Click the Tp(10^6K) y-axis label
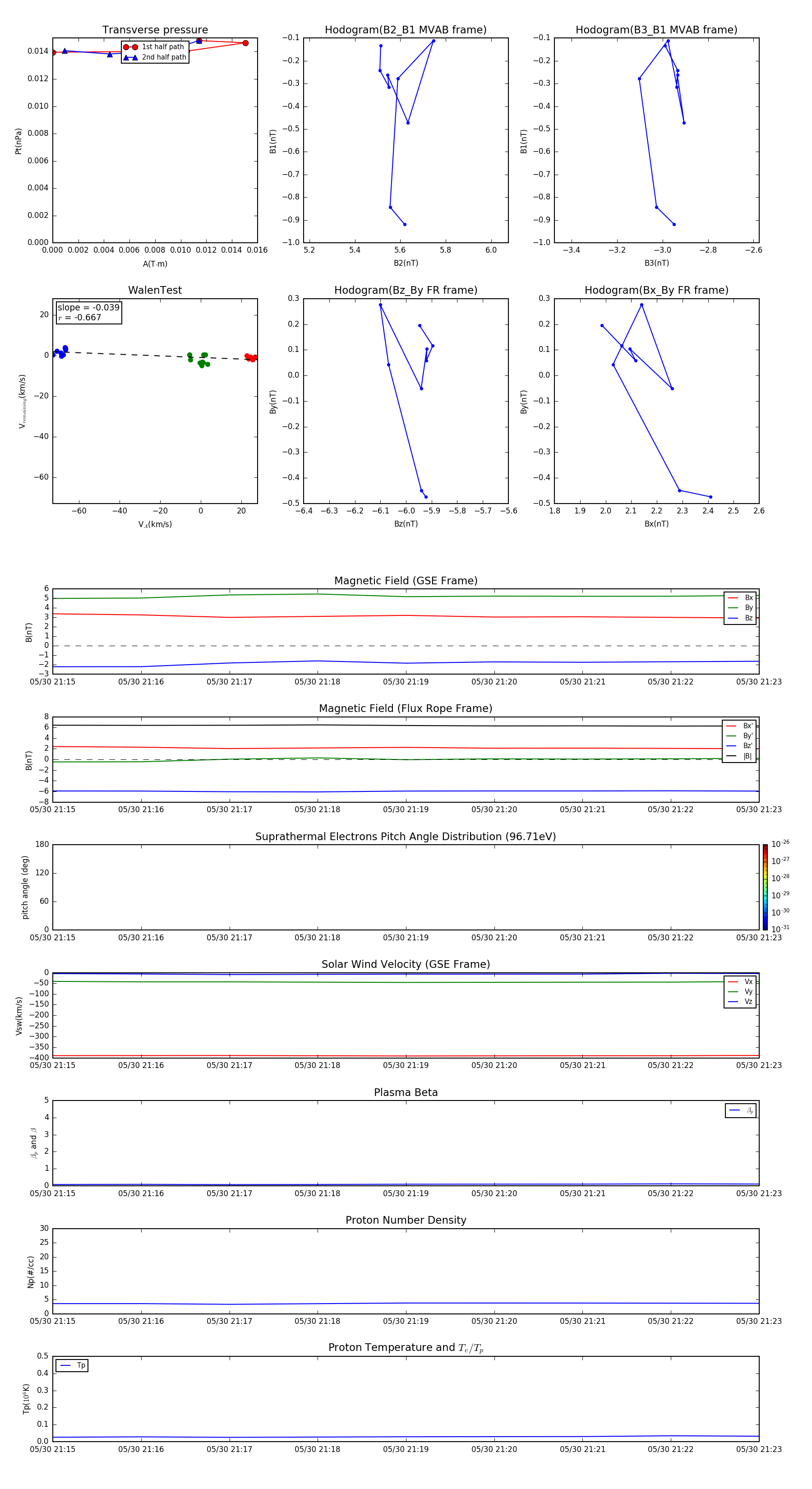Screen dimensions: 812x1489 26,1399
